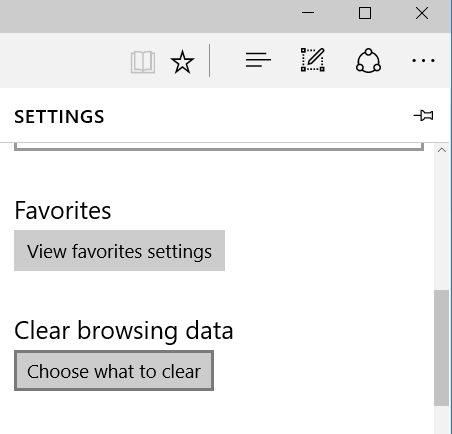Click the SETTINGS pane title
The image size is (452, 434).
click(x=59, y=117)
